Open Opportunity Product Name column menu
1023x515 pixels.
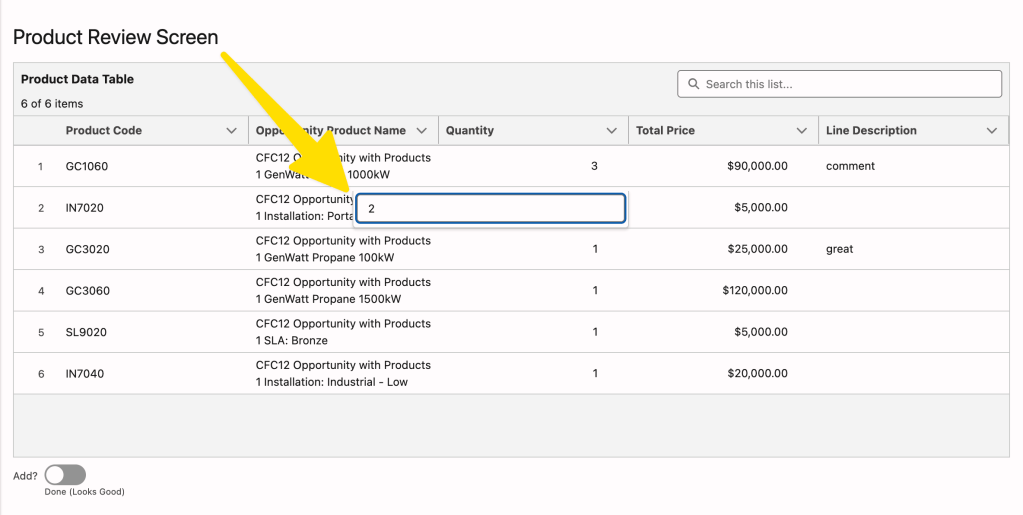tap(421, 131)
